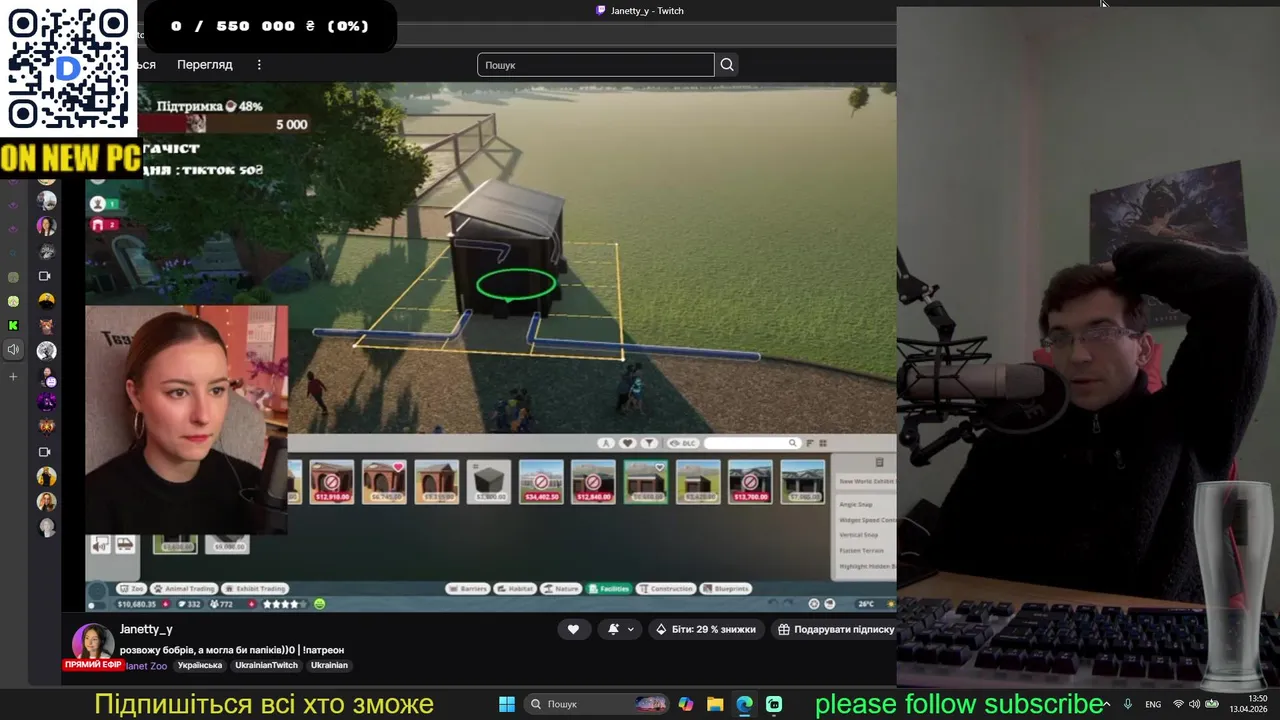The image size is (1280, 720).
Task: Click the text tag filter icon
Action: [606, 443]
